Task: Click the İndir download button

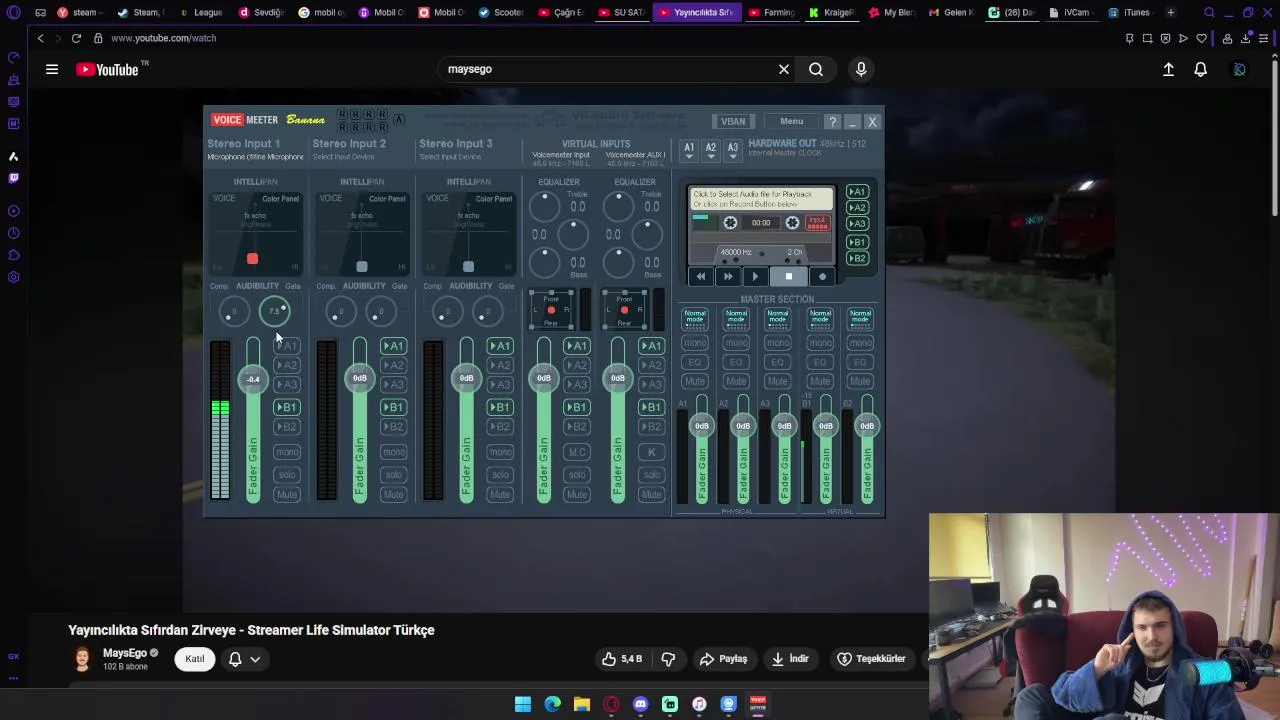Action: [x=790, y=659]
